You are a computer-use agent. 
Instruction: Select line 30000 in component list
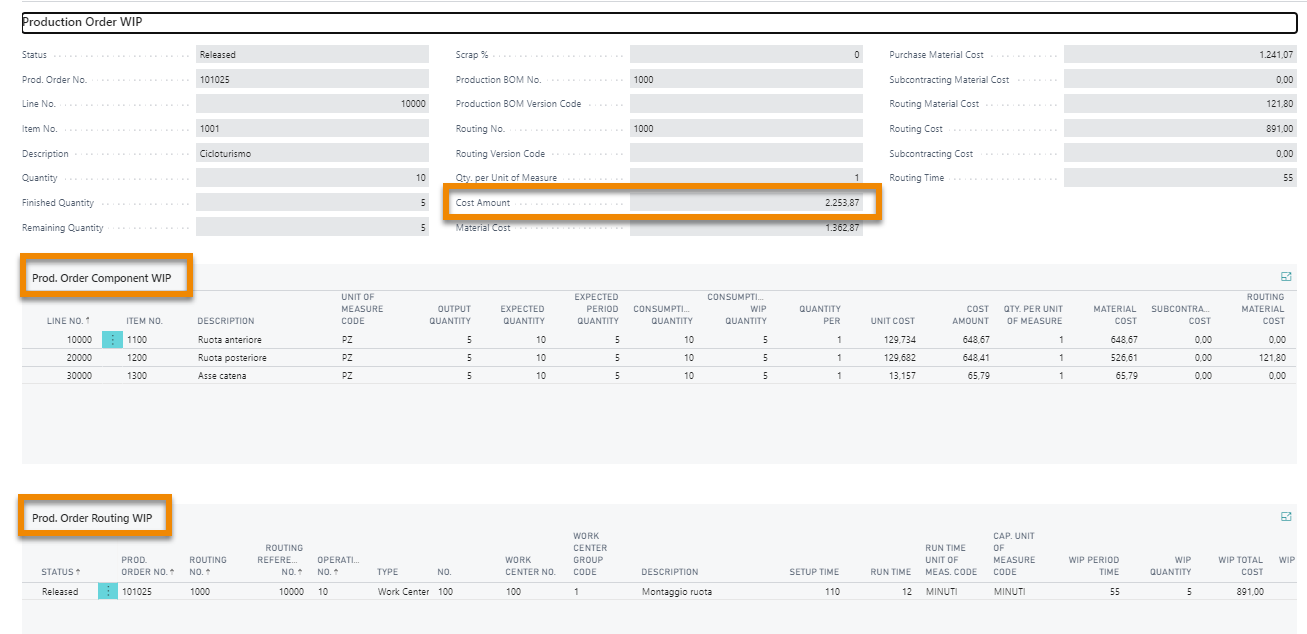point(77,375)
